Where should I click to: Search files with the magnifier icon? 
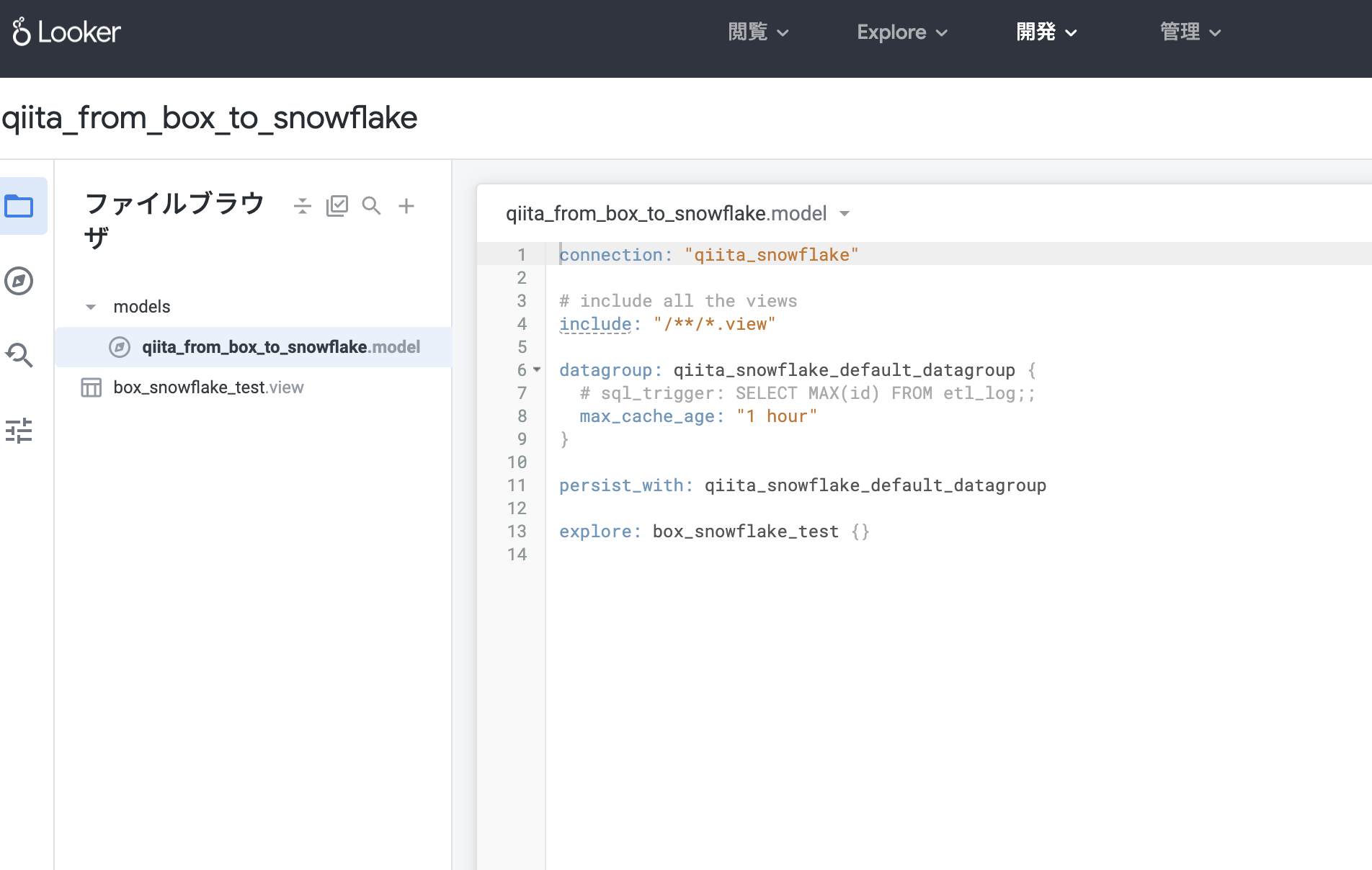tap(372, 206)
